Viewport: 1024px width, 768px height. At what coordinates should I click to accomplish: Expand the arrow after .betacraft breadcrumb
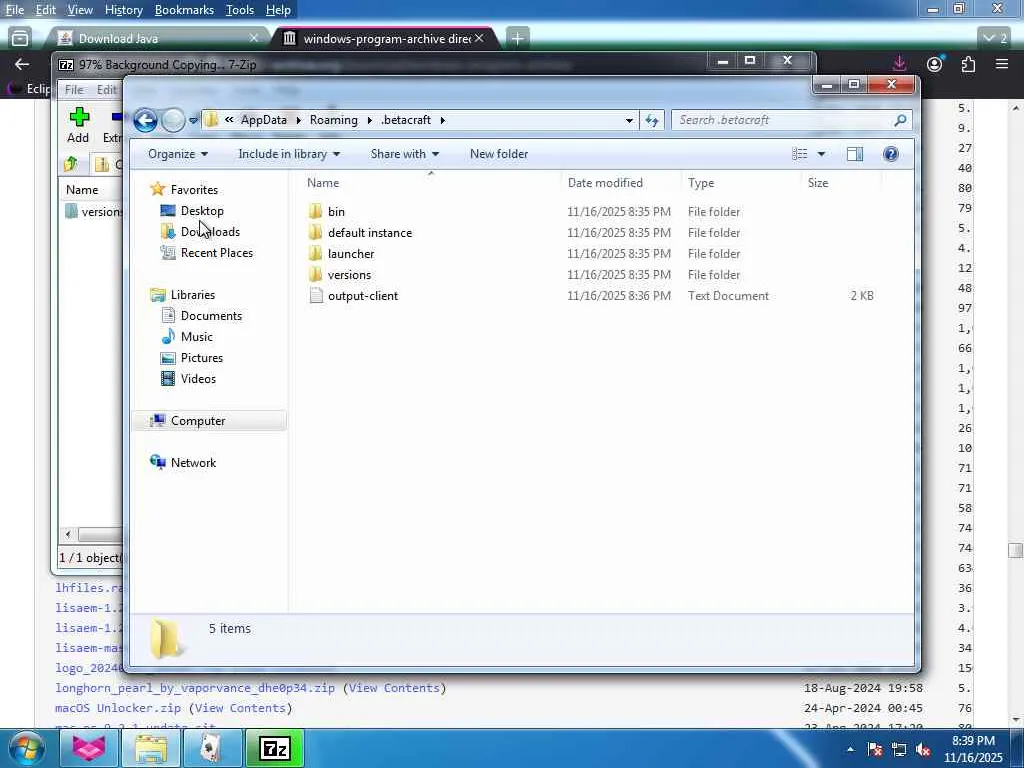coord(442,120)
